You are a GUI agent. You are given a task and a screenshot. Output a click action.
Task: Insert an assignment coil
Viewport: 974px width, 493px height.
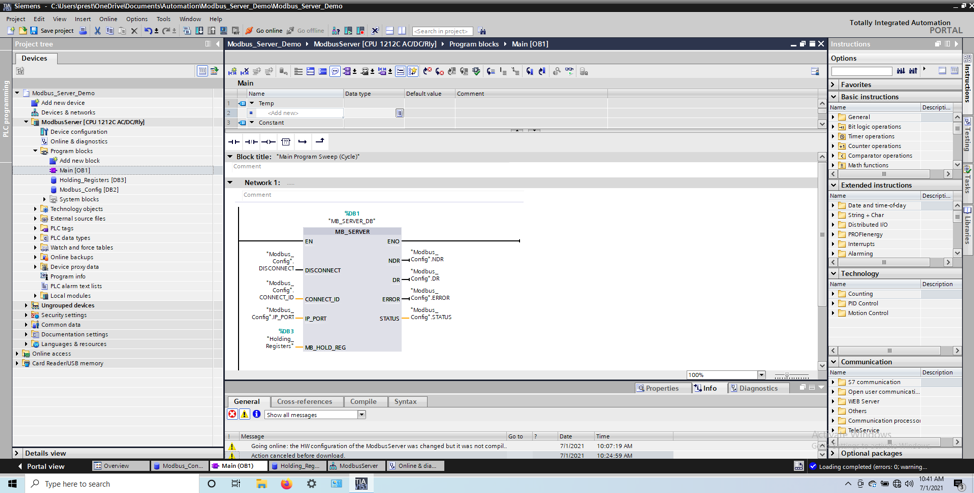[x=268, y=142]
